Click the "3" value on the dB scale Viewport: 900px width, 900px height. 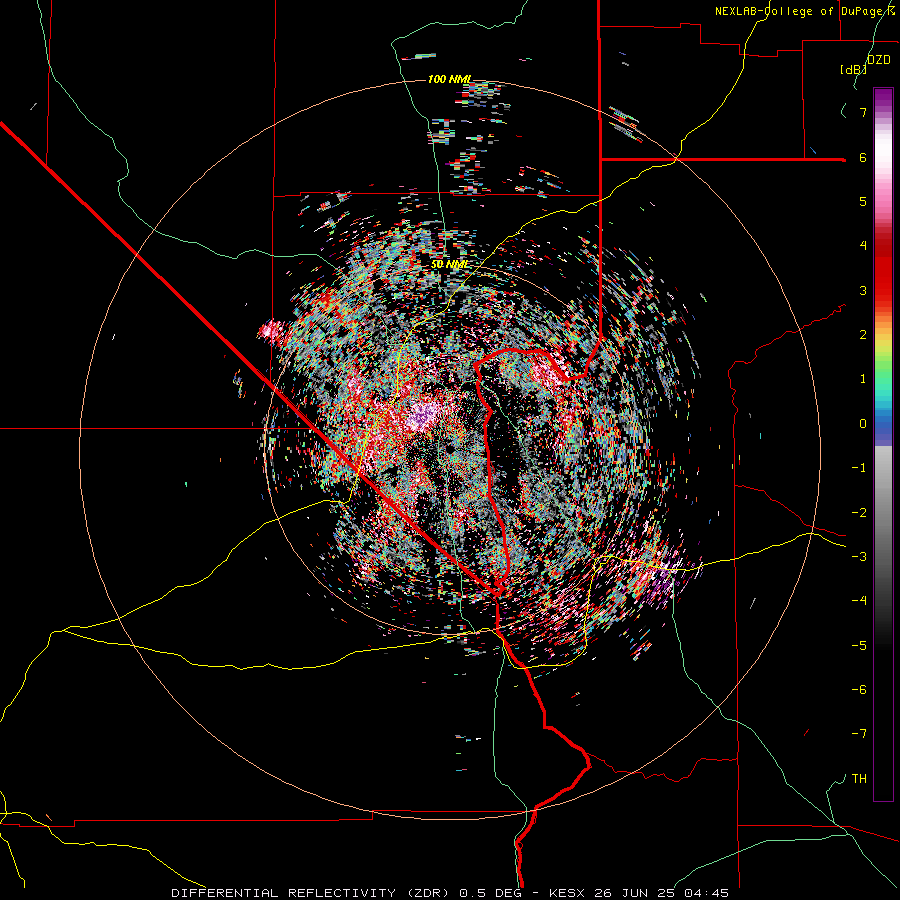click(x=863, y=290)
